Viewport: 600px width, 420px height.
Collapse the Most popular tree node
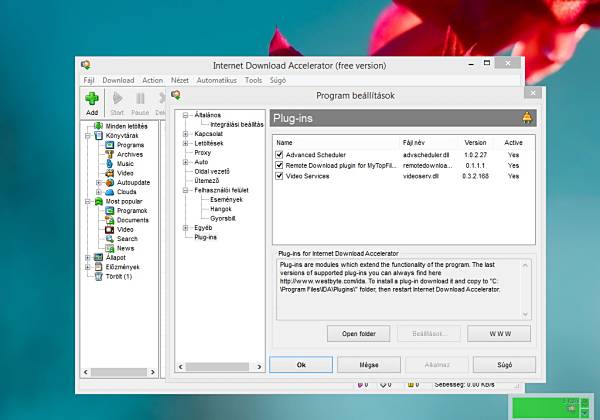[88, 201]
